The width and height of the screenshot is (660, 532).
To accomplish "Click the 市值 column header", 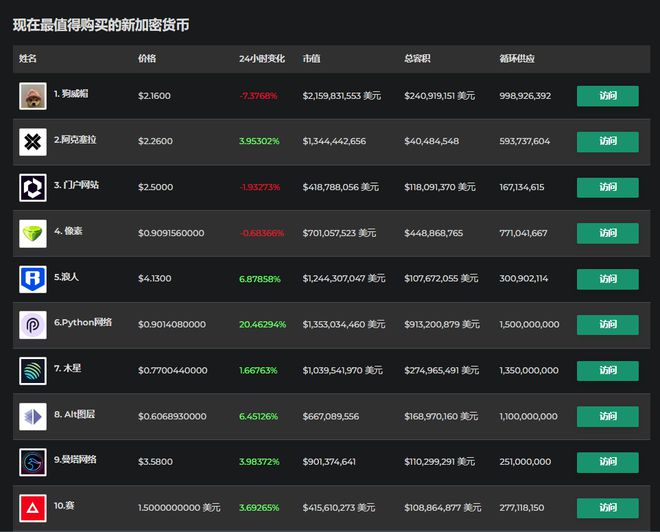I will pos(311,59).
